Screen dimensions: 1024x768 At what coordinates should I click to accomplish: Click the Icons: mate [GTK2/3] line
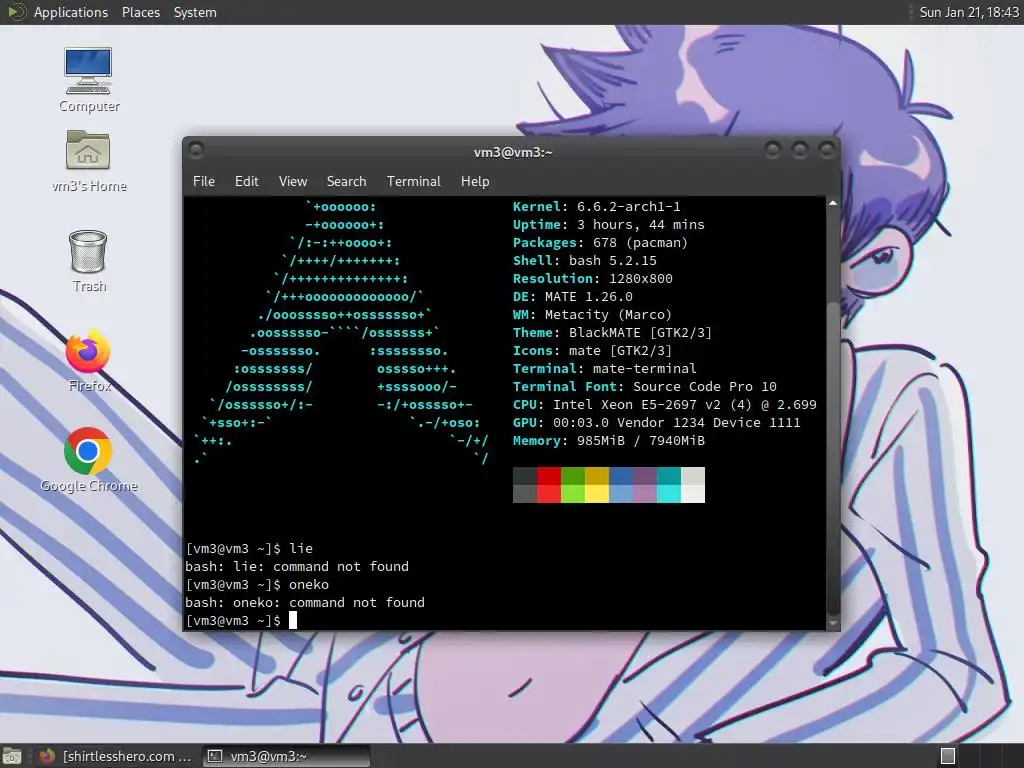tap(592, 351)
